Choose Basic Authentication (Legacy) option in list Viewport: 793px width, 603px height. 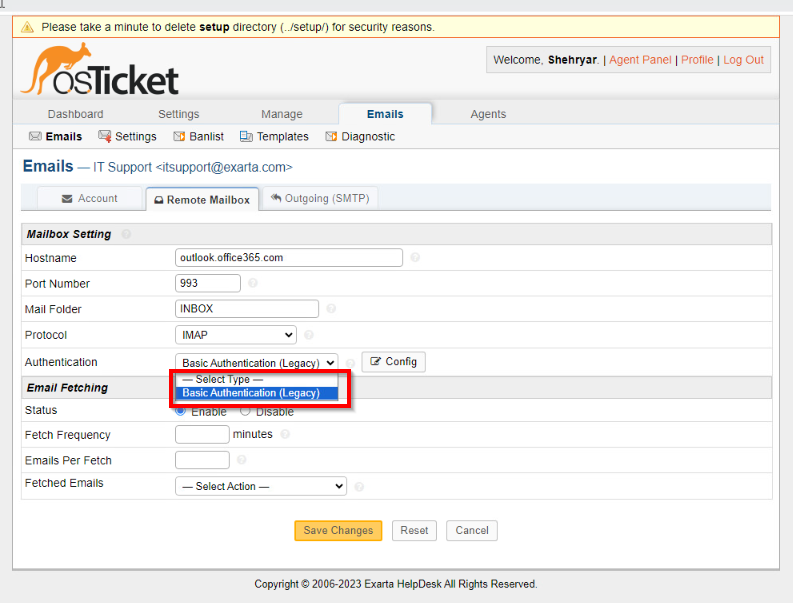pyautogui.click(x=251, y=393)
